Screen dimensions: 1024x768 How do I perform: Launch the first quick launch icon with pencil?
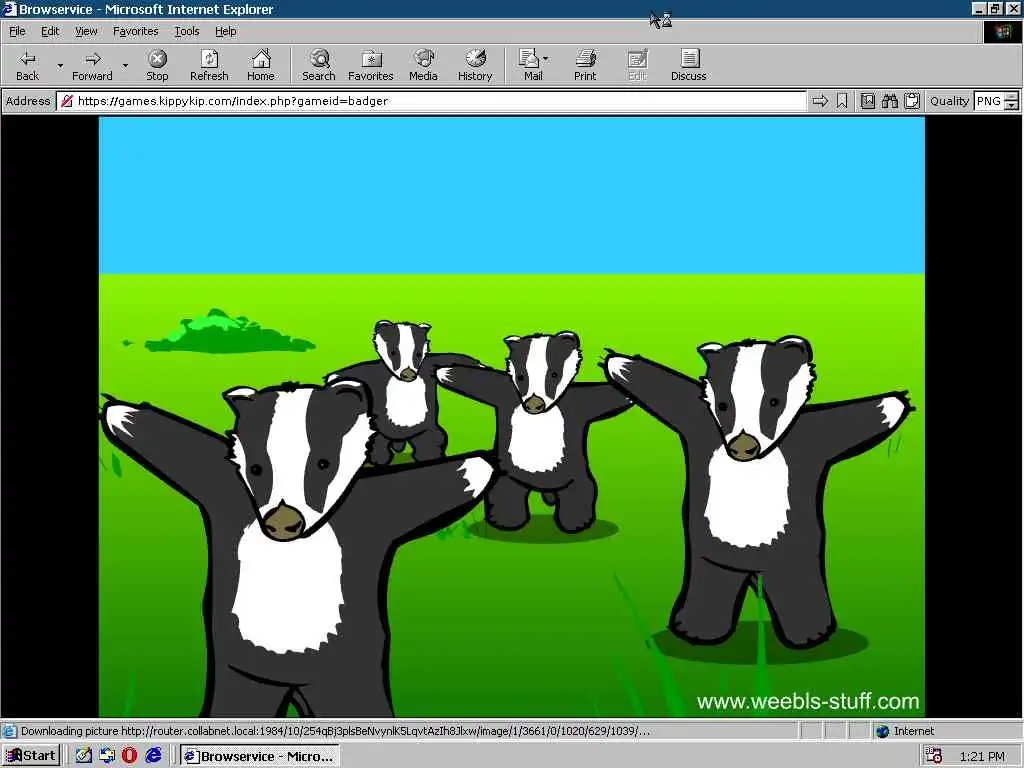[83, 756]
